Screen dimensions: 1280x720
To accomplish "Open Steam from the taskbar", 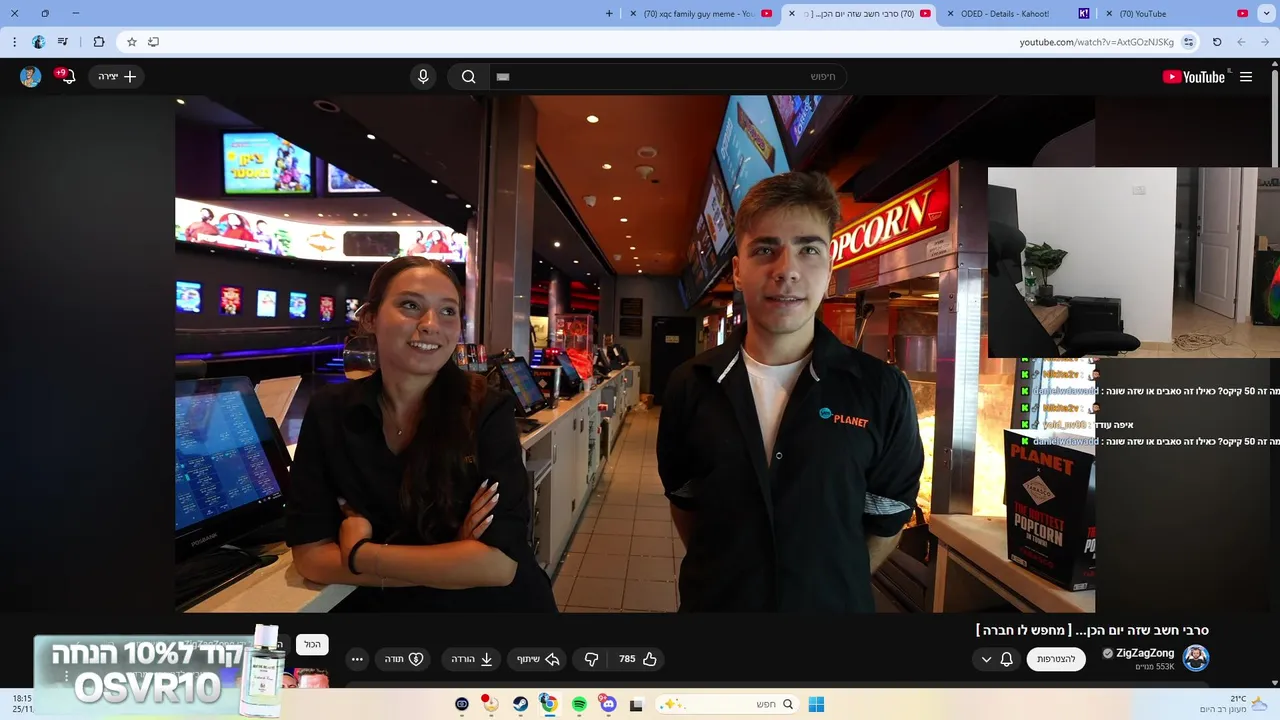I will [x=521, y=704].
